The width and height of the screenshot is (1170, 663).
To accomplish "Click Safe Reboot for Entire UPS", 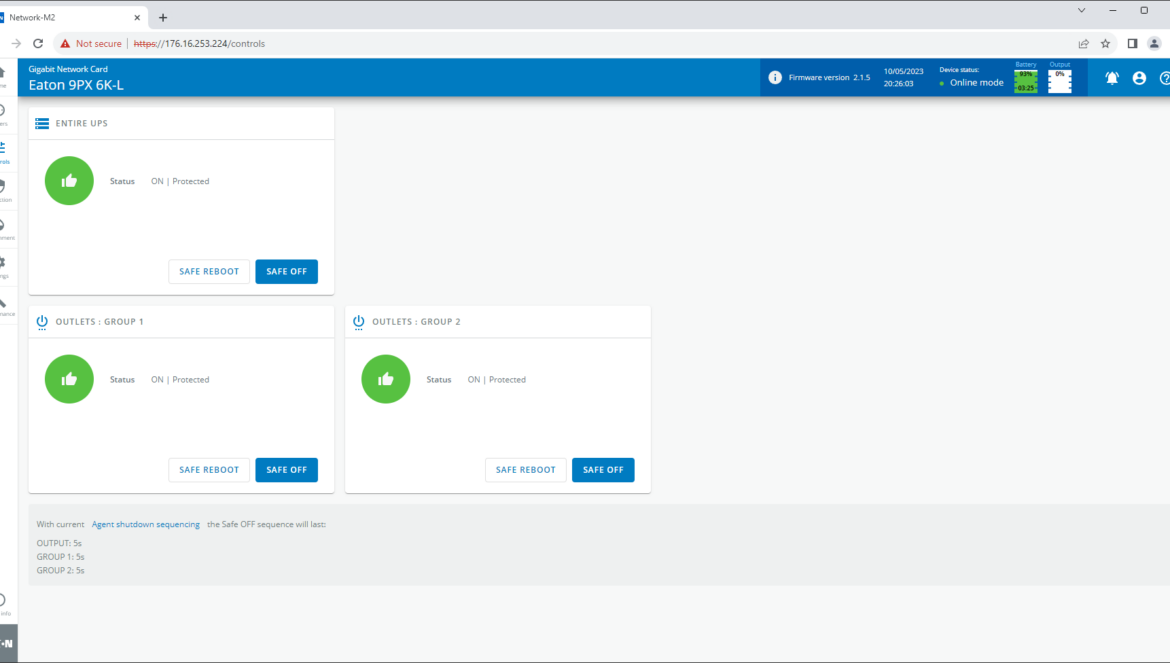I will [x=209, y=271].
